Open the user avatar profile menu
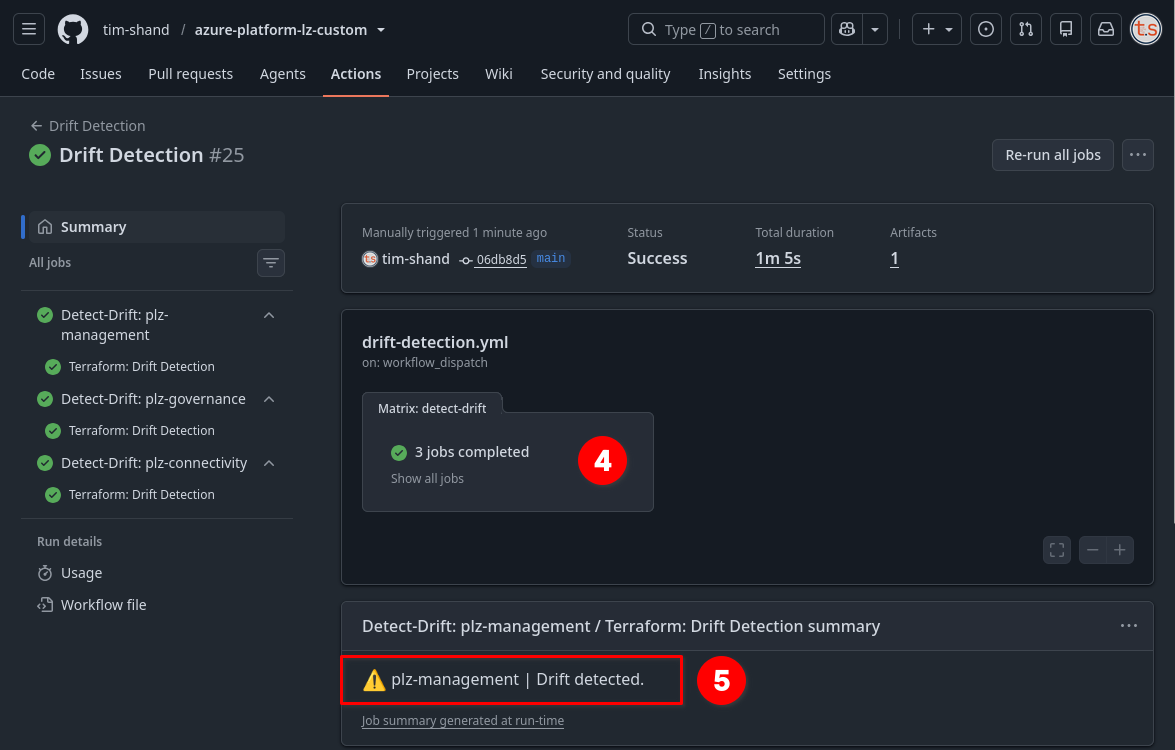The height and width of the screenshot is (750, 1175). pyautogui.click(x=1145, y=29)
